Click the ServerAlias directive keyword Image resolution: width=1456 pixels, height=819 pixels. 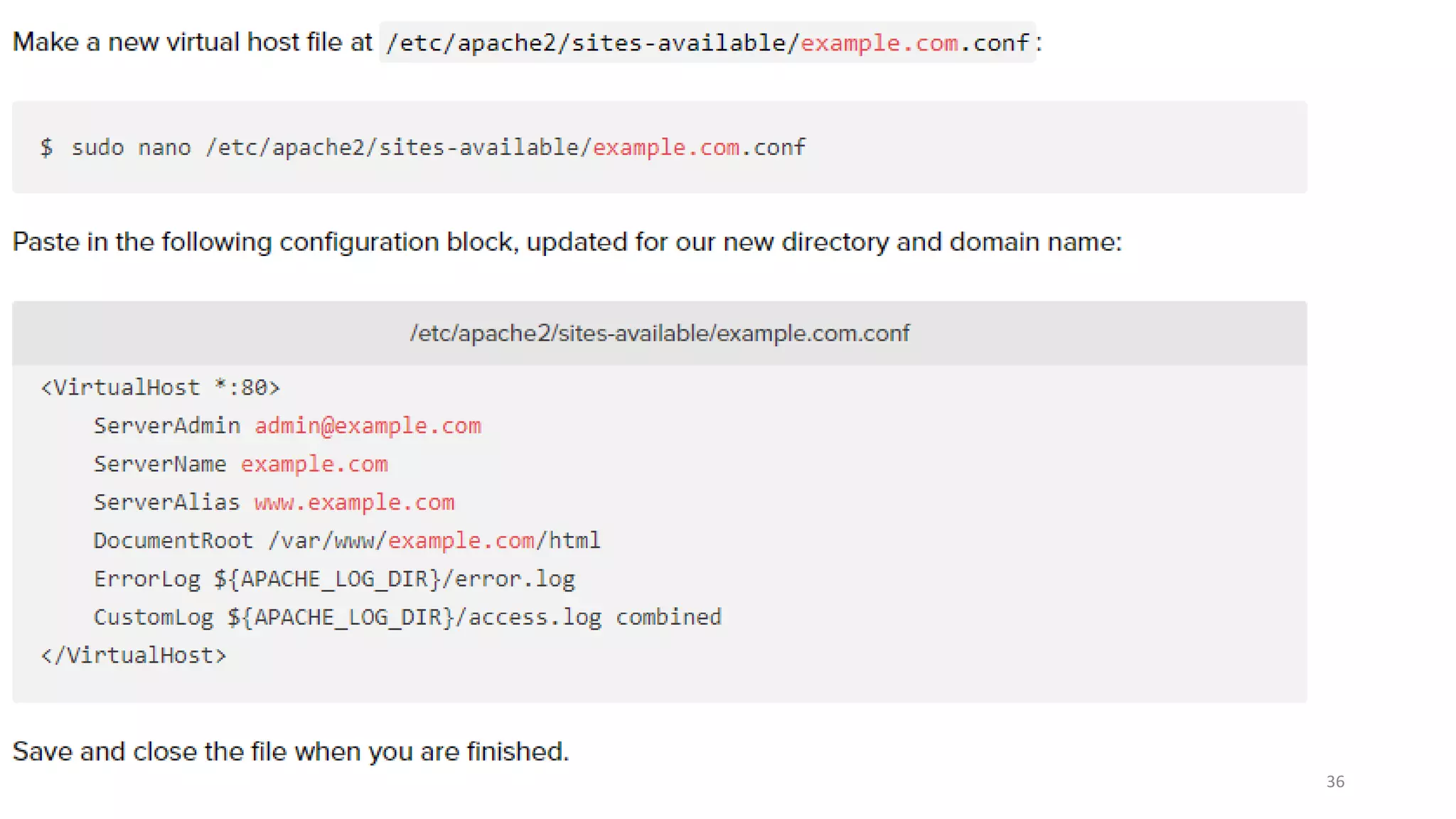point(167,503)
